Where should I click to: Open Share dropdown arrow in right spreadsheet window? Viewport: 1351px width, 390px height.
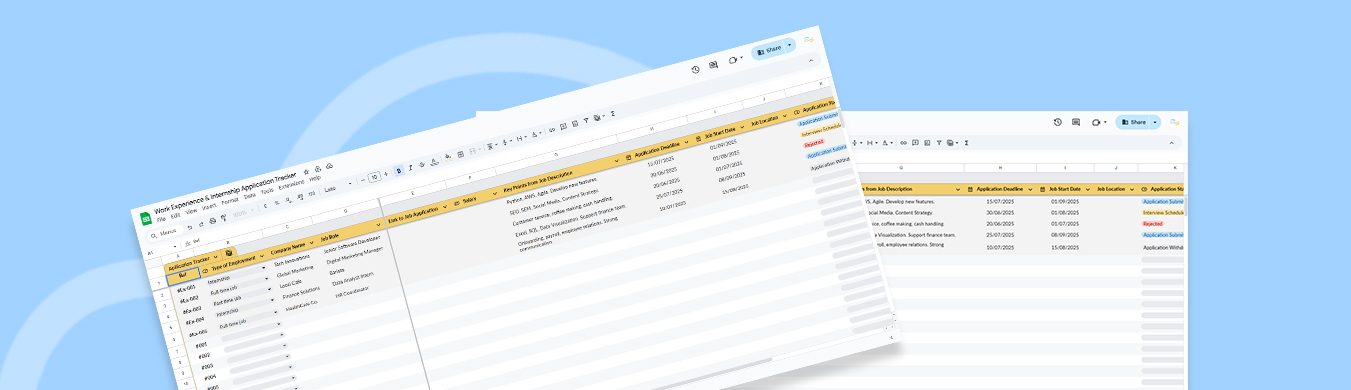1155,122
